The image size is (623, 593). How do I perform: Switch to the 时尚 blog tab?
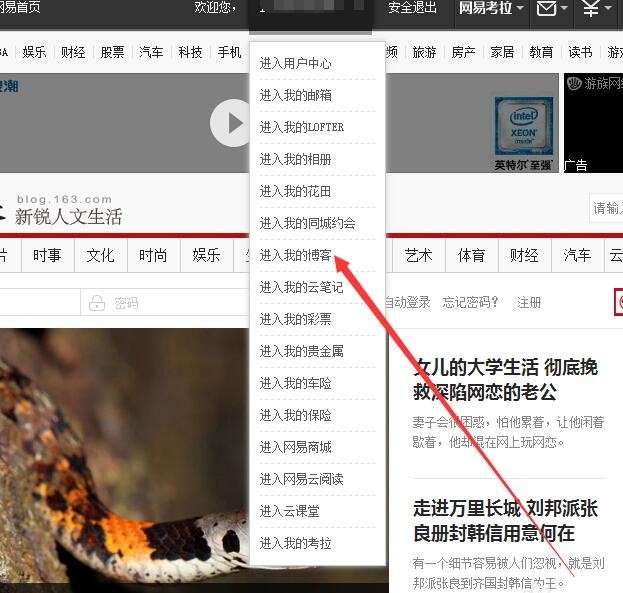click(x=153, y=255)
